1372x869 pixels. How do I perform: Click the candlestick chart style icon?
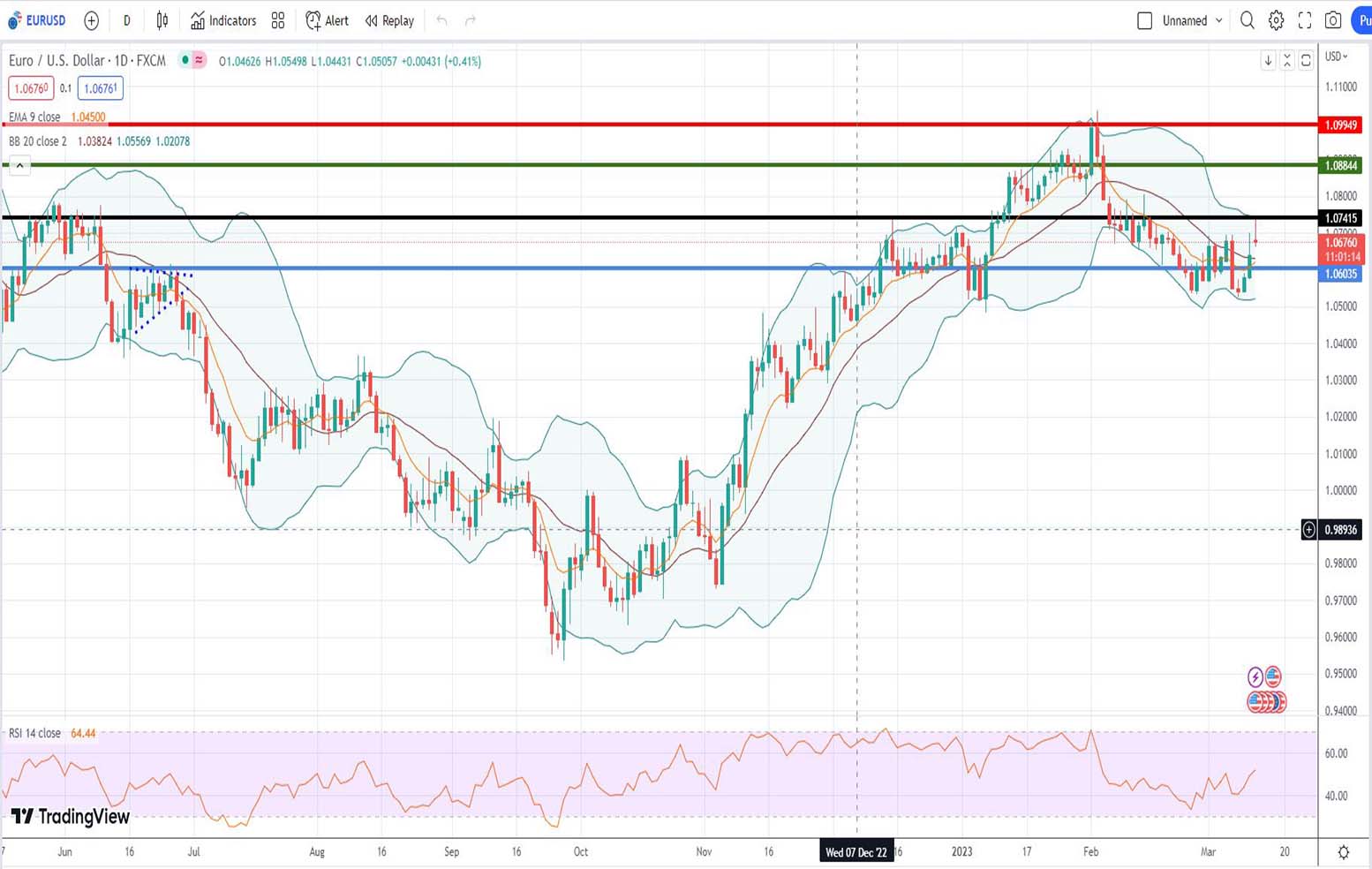(162, 20)
